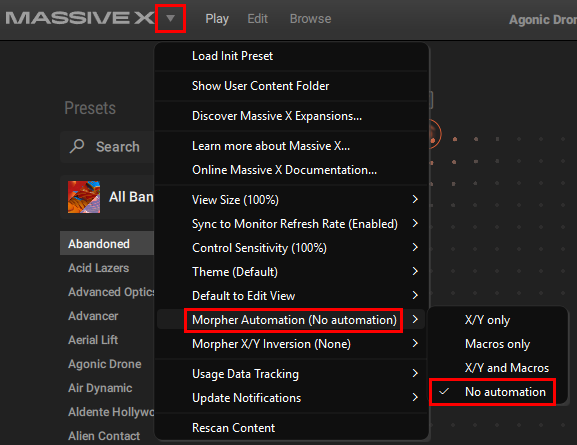Select the Agonic Drone preset
Image resolution: width=577 pixels, height=445 pixels.
[107, 364]
